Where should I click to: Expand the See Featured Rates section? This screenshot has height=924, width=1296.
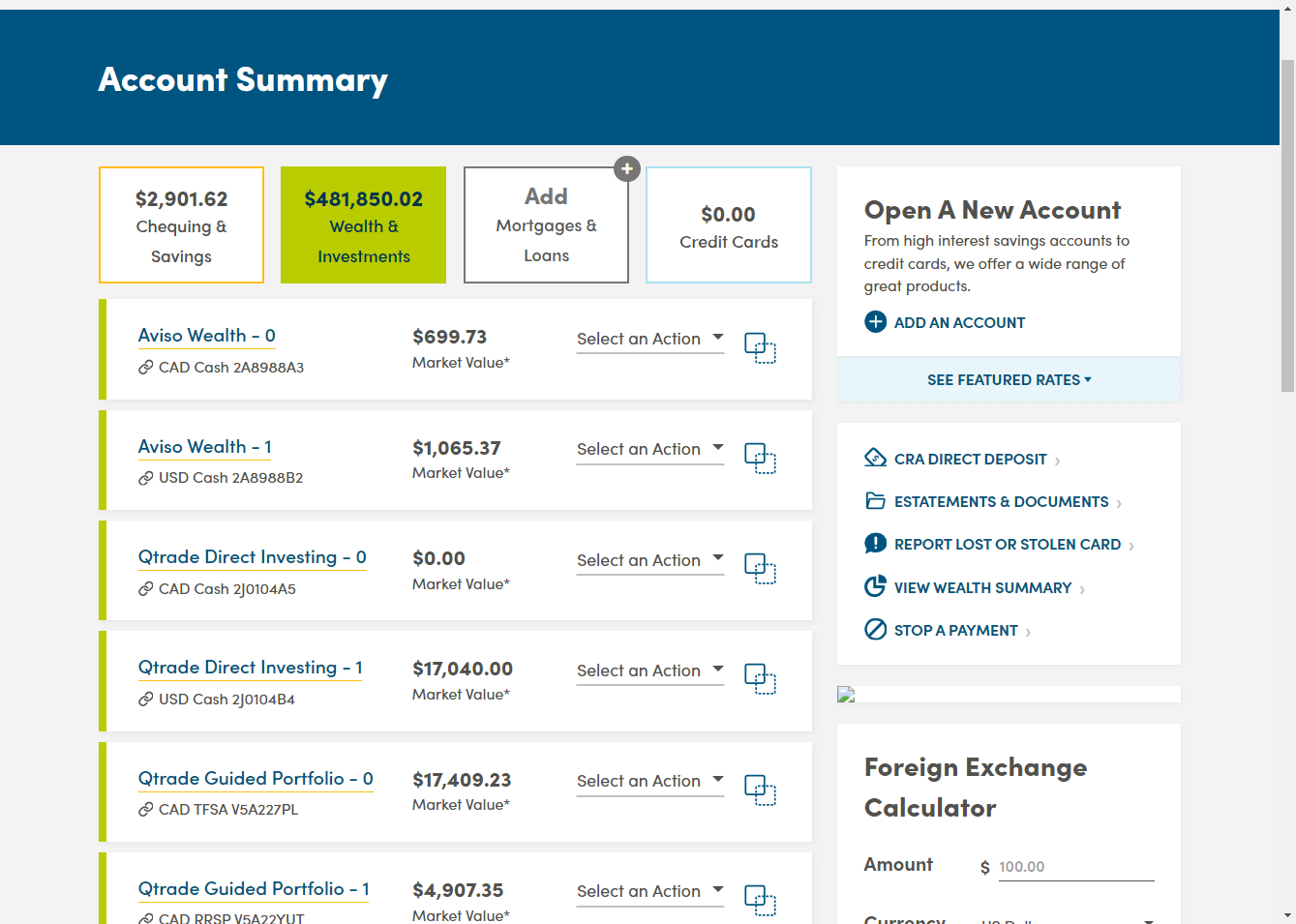click(1009, 380)
